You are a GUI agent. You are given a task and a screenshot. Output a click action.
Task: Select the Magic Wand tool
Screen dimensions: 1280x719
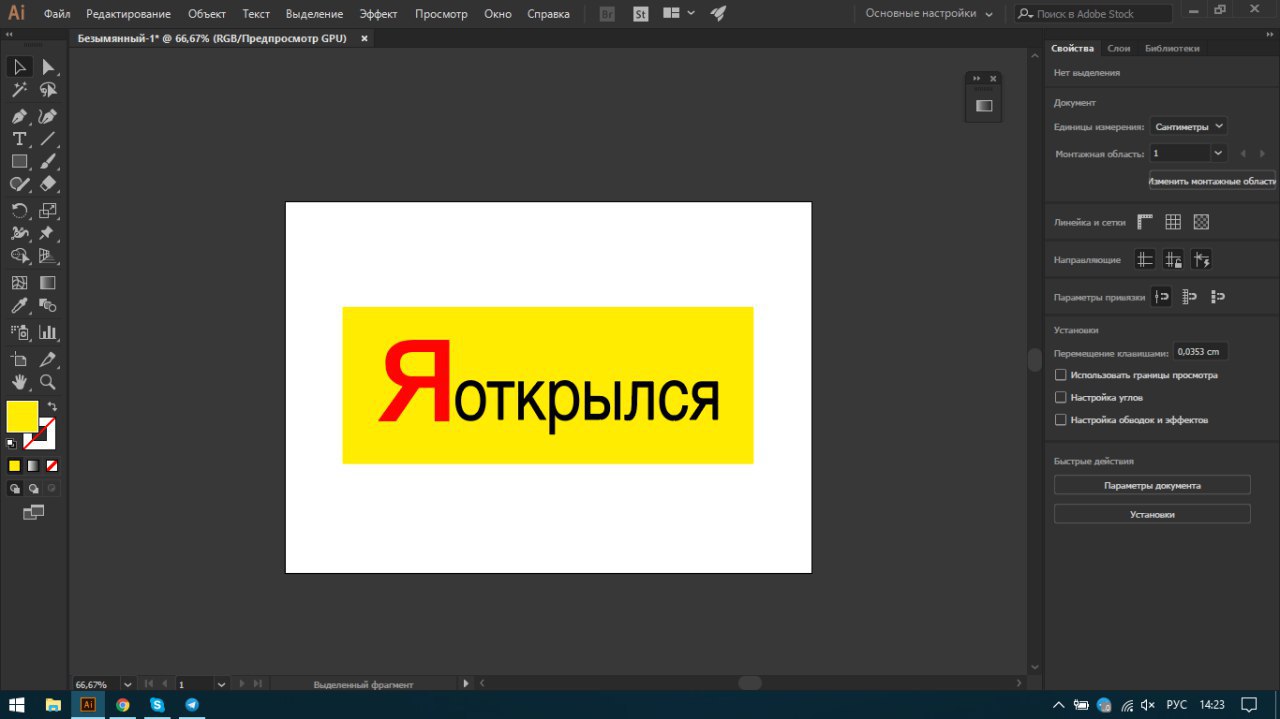[x=19, y=91]
